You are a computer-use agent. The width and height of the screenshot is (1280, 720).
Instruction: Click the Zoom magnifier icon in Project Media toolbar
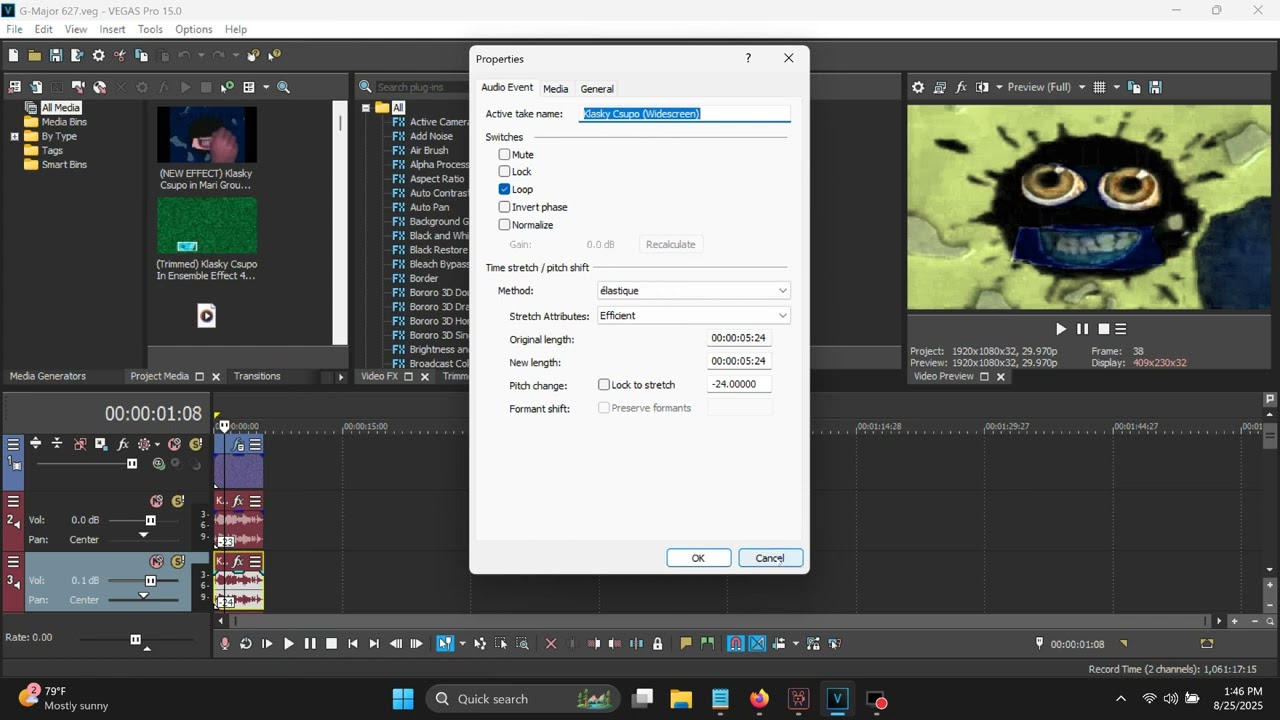coord(283,87)
